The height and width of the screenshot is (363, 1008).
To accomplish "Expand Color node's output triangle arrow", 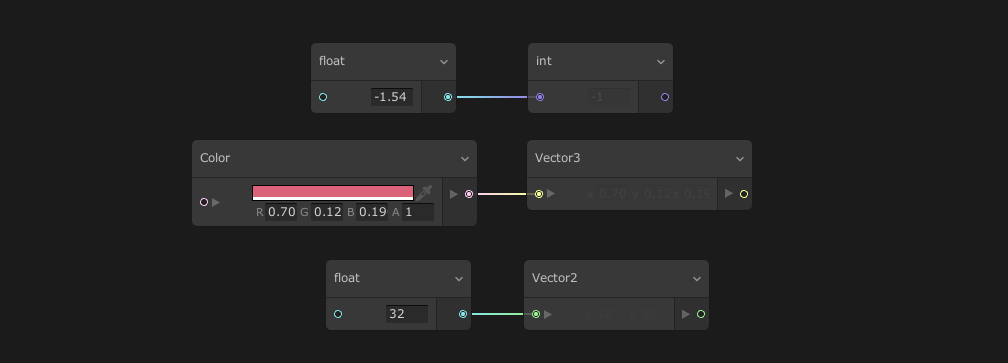I will [x=454, y=194].
